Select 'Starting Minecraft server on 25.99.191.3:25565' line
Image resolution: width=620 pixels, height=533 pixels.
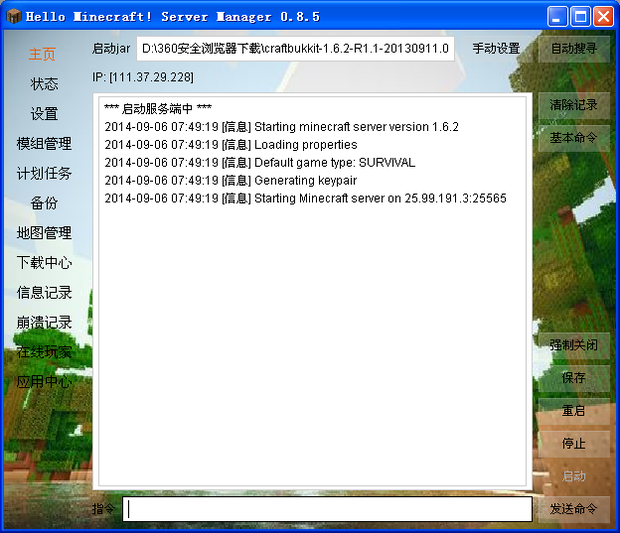(305, 198)
